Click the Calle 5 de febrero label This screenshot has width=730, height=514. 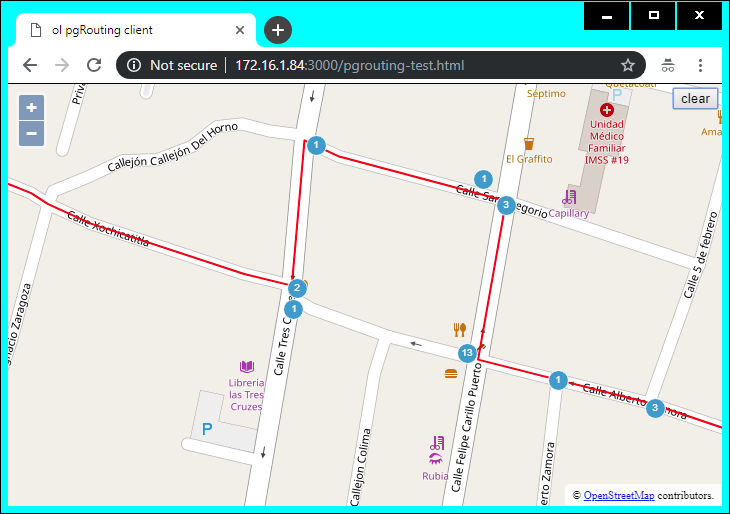point(701,255)
